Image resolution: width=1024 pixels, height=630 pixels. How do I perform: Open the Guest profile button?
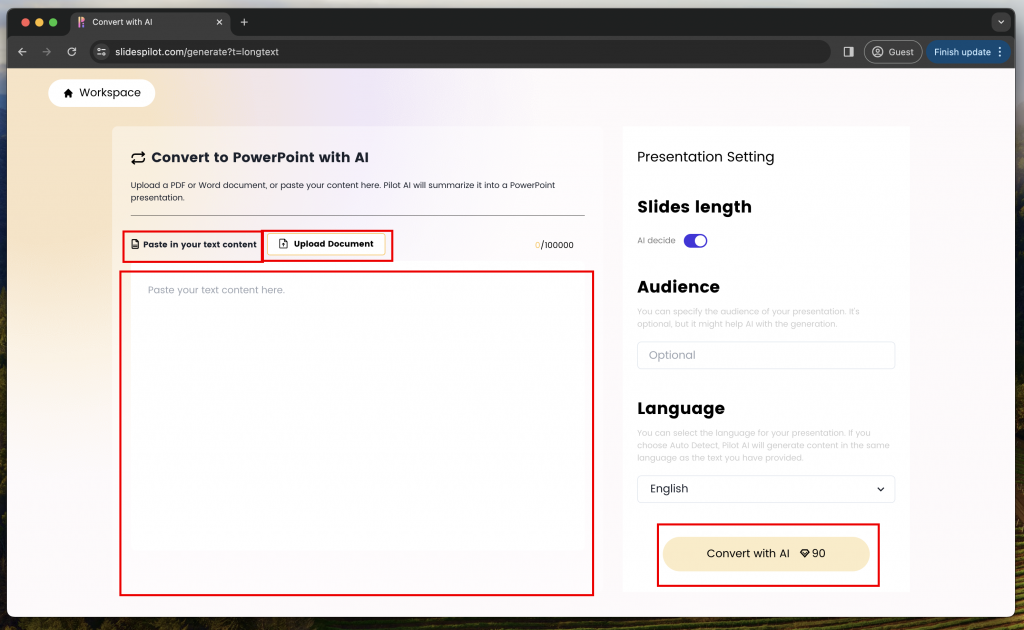893,52
